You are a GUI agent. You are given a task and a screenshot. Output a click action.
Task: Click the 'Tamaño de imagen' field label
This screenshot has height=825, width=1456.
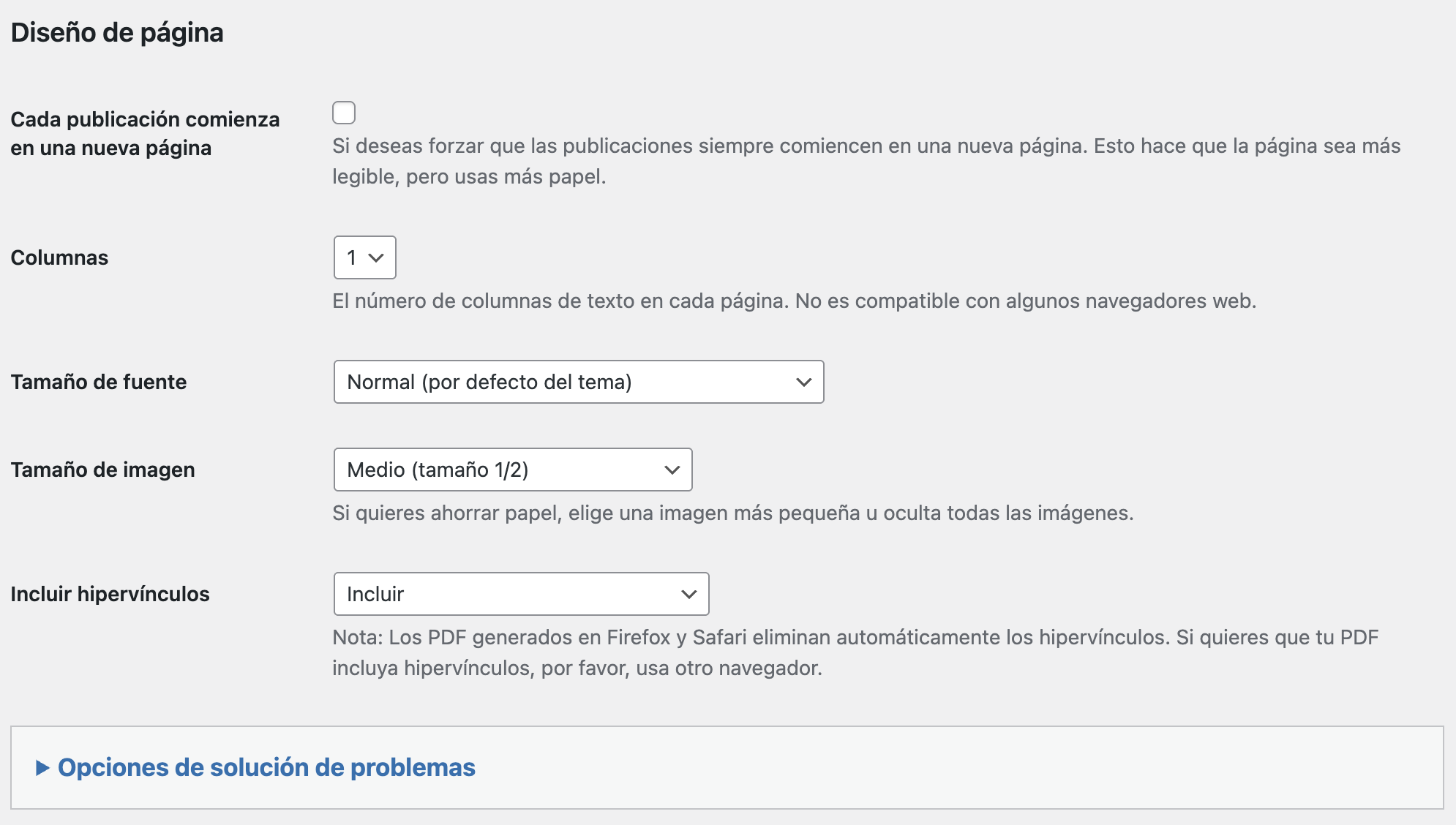[x=102, y=470]
